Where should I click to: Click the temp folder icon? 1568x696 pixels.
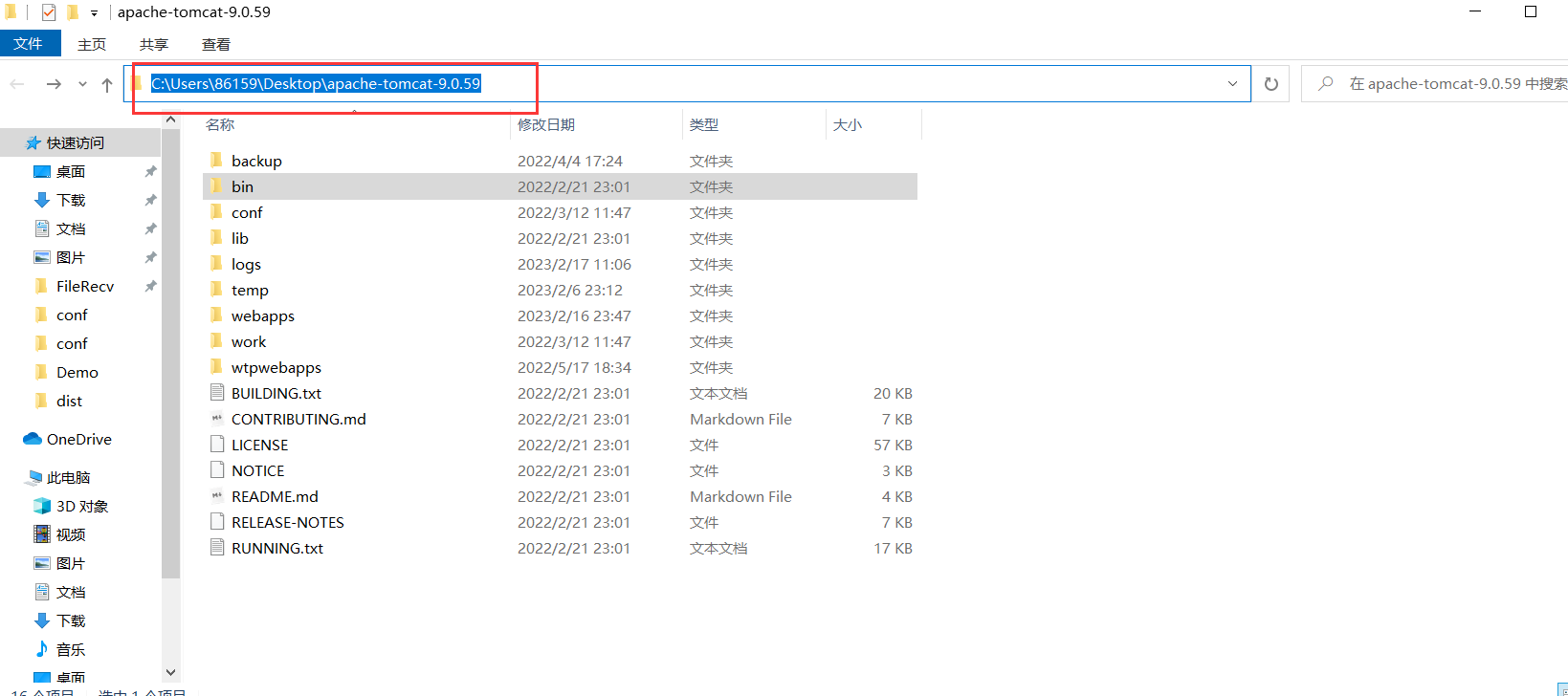tap(216, 290)
